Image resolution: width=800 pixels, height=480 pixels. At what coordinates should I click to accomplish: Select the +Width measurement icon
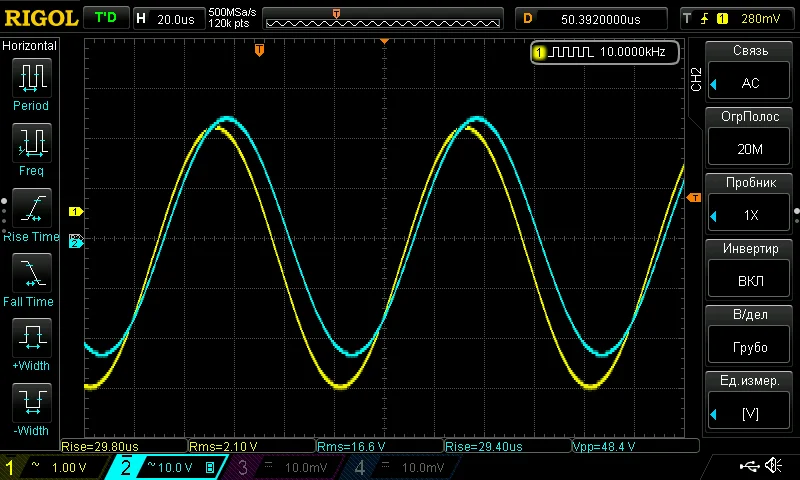pyautogui.click(x=32, y=338)
